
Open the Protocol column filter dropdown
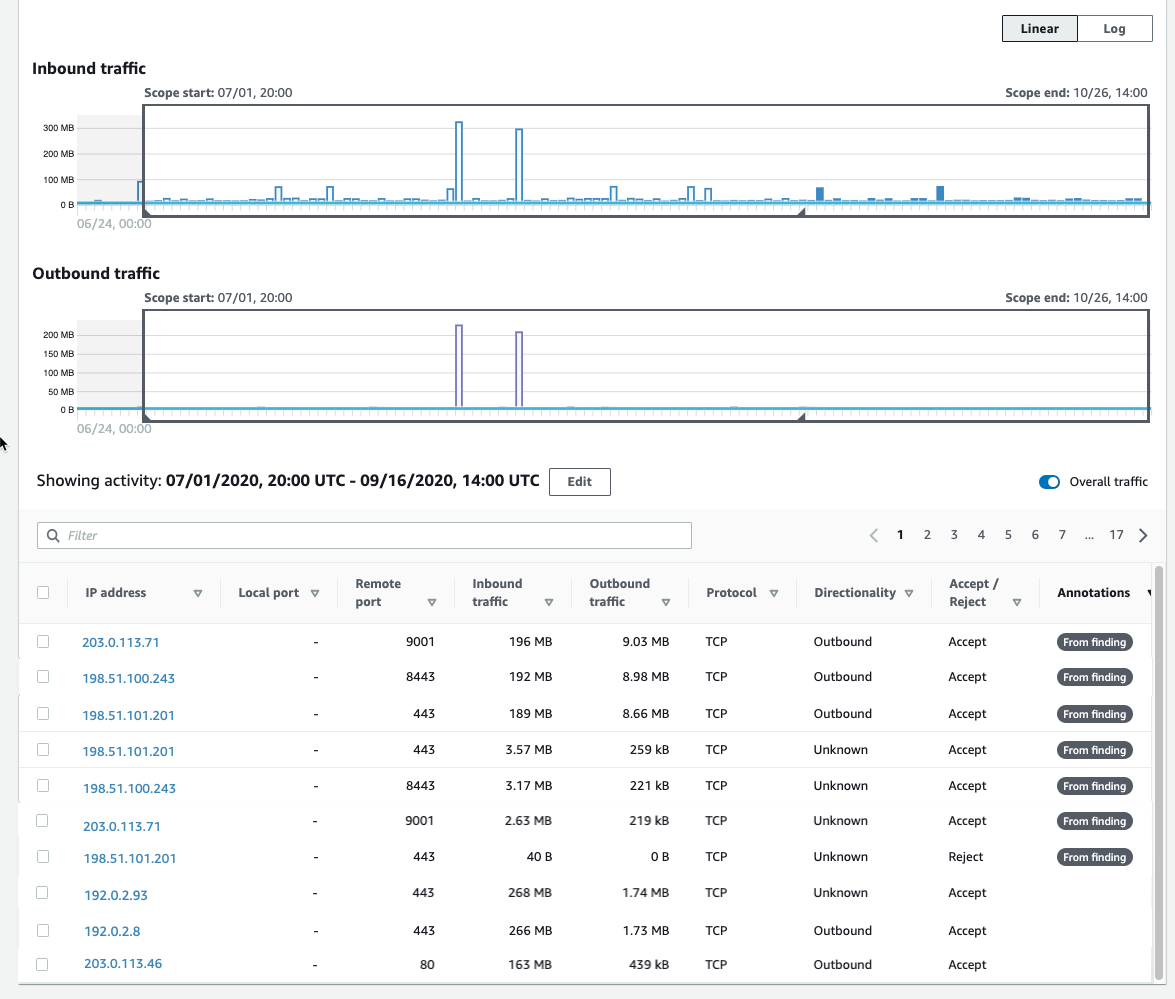tap(774, 592)
